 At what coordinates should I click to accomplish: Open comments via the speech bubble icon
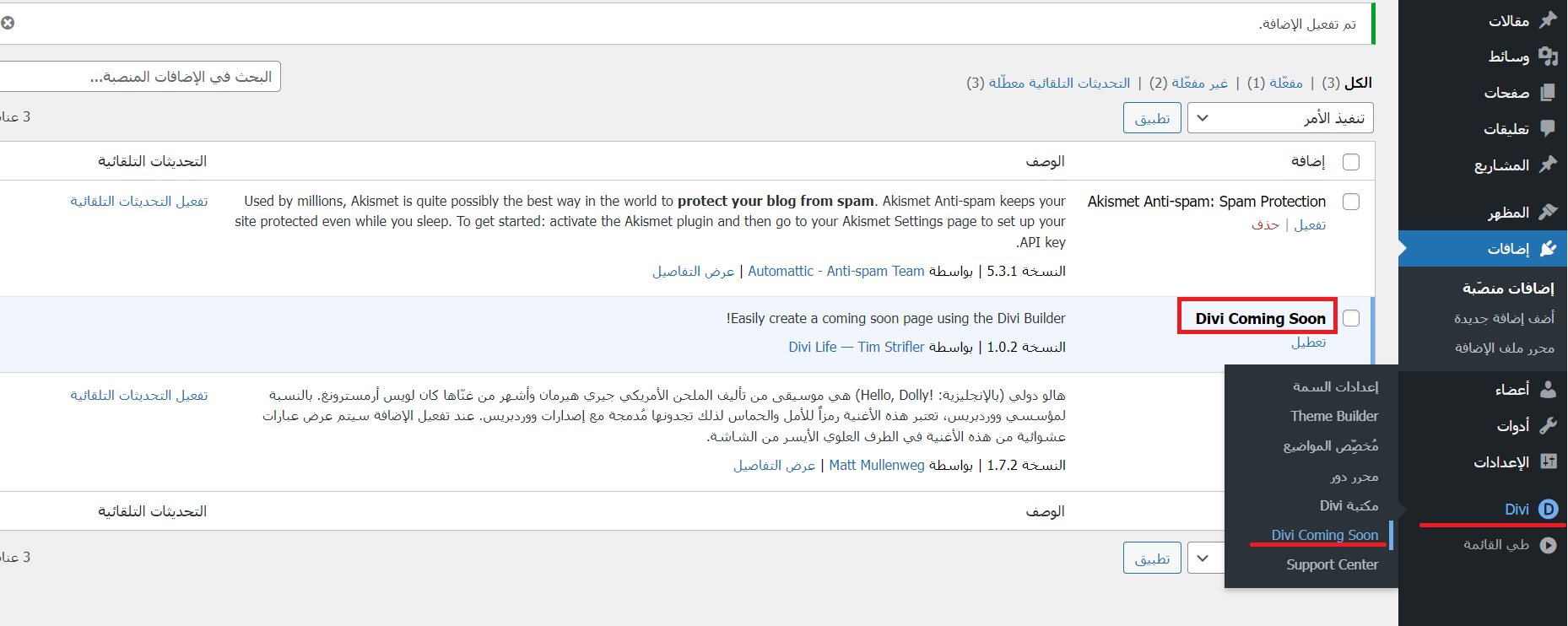coord(1548,128)
